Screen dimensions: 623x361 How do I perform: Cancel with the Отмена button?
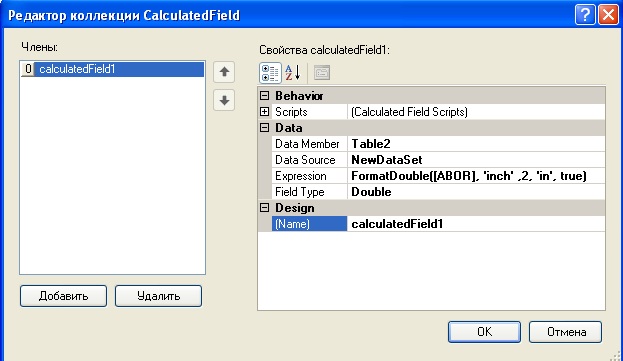(565, 332)
